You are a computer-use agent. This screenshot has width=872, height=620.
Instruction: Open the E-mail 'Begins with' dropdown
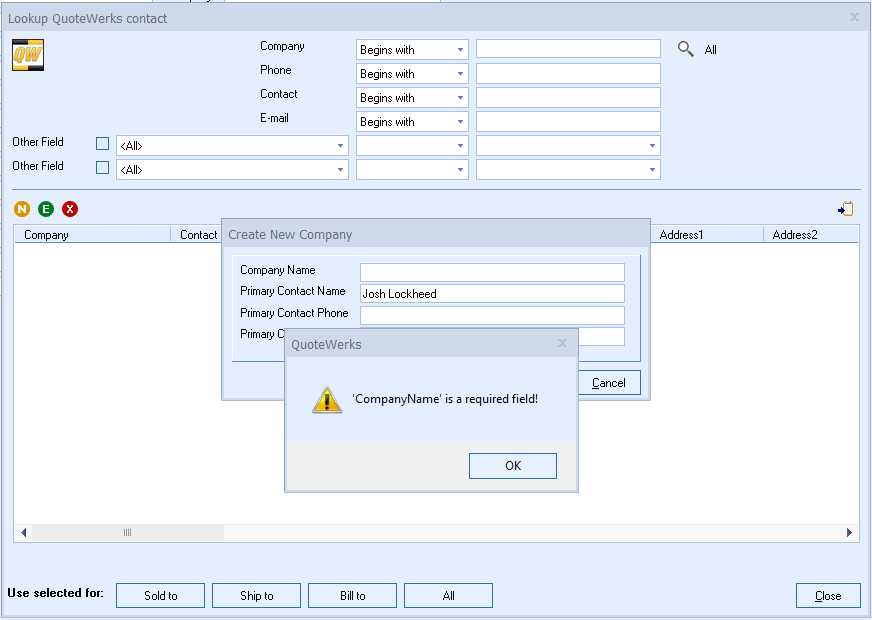[x=412, y=121]
